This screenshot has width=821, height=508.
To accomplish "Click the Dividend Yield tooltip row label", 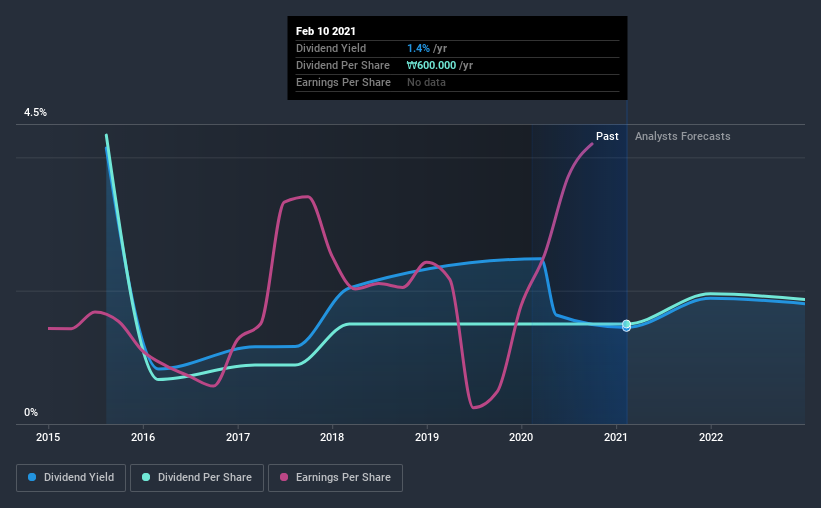I will click(x=331, y=48).
